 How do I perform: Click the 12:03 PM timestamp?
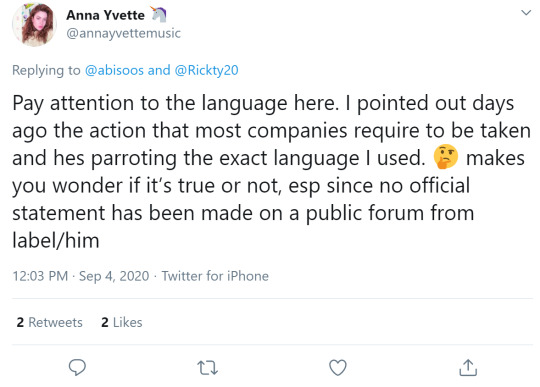point(40,276)
